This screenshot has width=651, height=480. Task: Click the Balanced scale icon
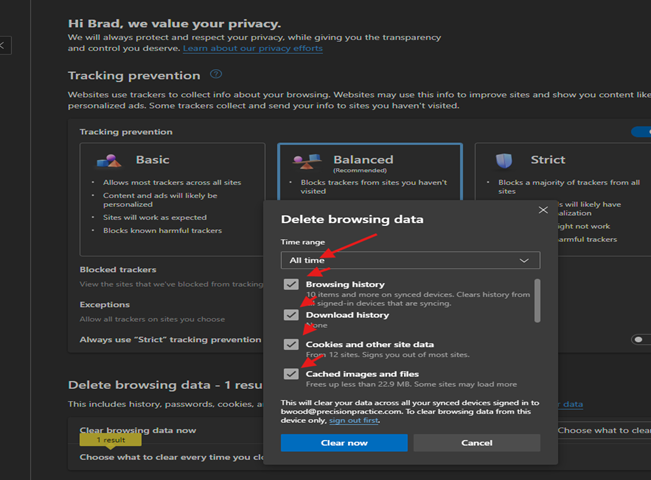[307, 161]
